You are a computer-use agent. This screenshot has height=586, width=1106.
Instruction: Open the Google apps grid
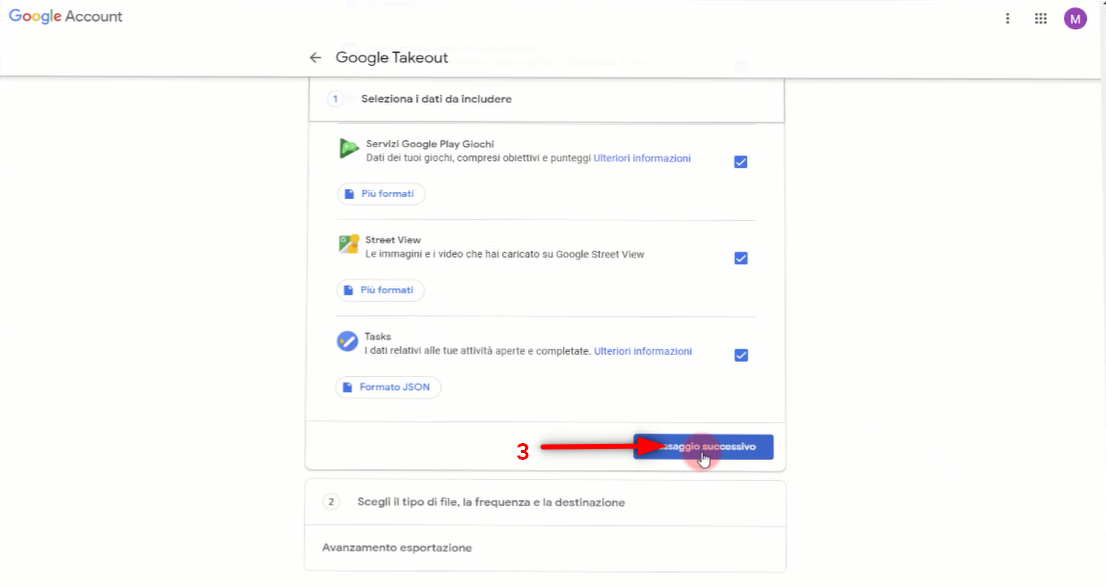coord(1040,19)
